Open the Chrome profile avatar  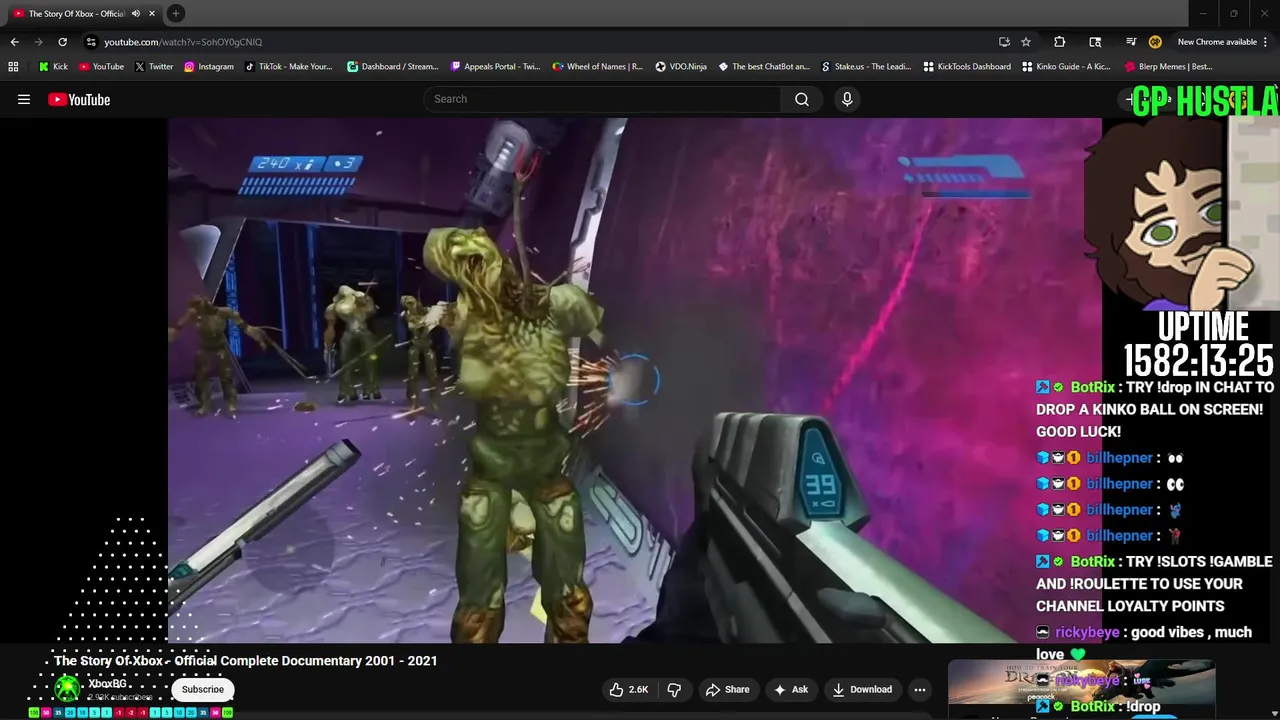(x=1155, y=42)
